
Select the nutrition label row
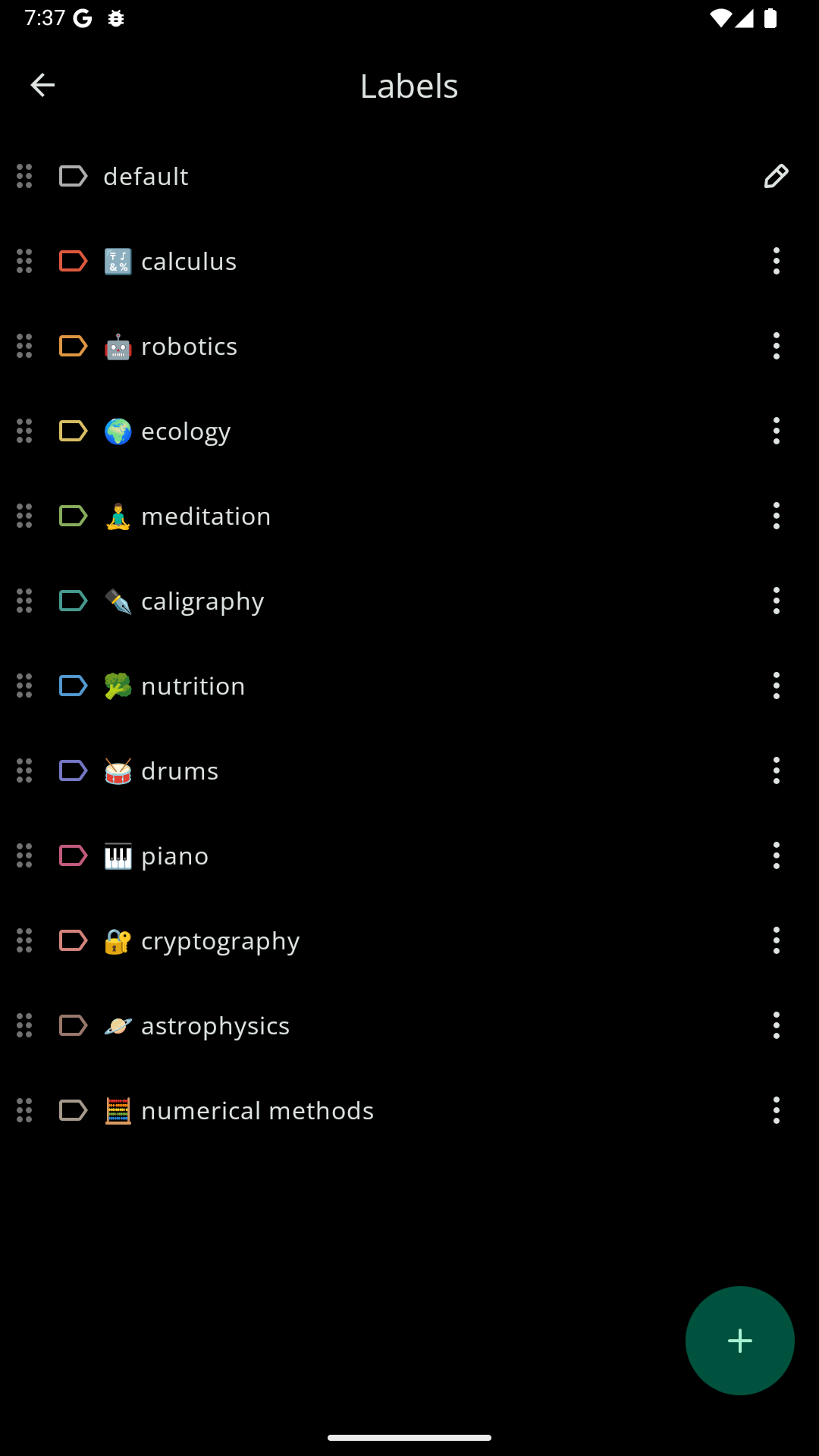(409, 686)
